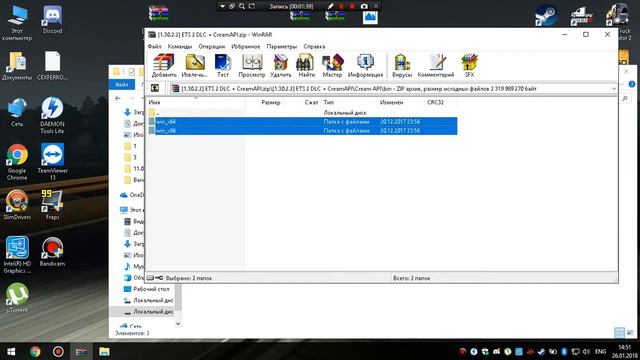Click the Файл tab in Explorer window
The width and height of the screenshot is (640, 360).
tap(122, 84)
